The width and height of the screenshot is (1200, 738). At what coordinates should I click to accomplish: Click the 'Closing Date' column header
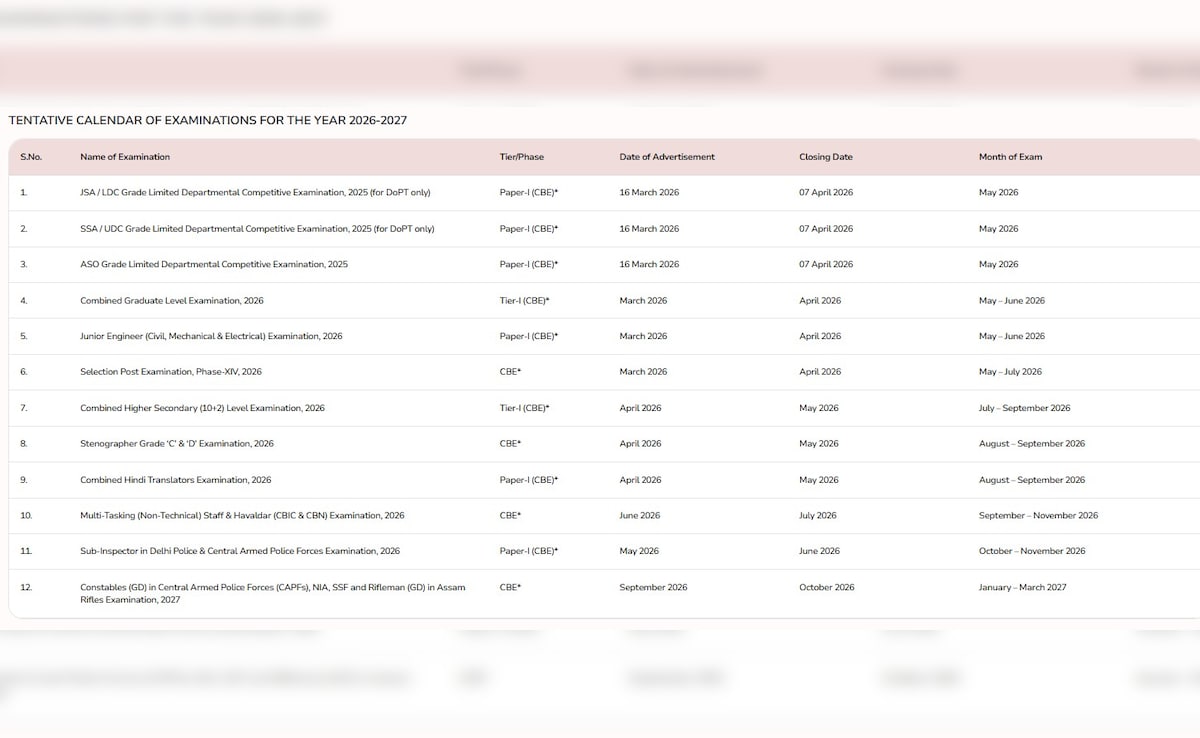click(825, 157)
